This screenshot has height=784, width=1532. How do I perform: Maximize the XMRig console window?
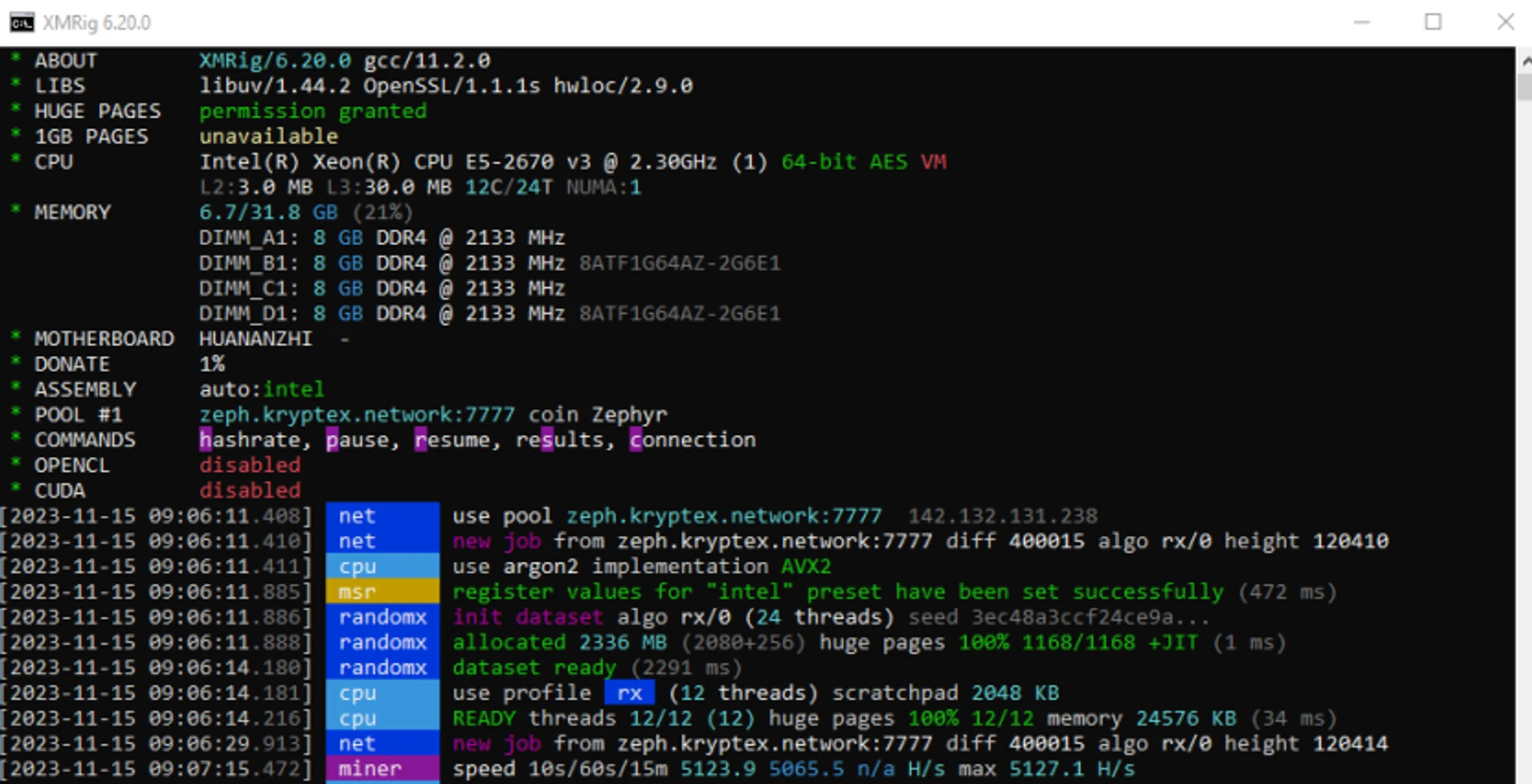pyautogui.click(x=1432, y=22)
